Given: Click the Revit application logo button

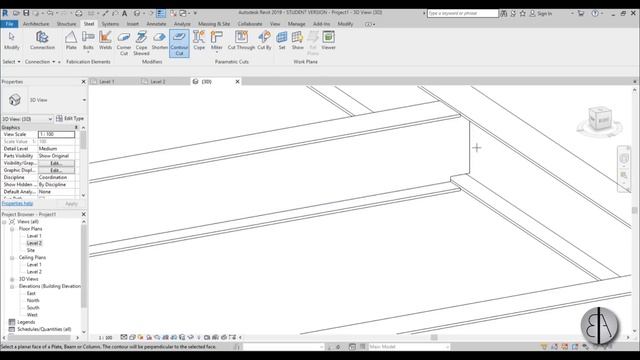Looking at the screenshot, I should pos(5,13).
